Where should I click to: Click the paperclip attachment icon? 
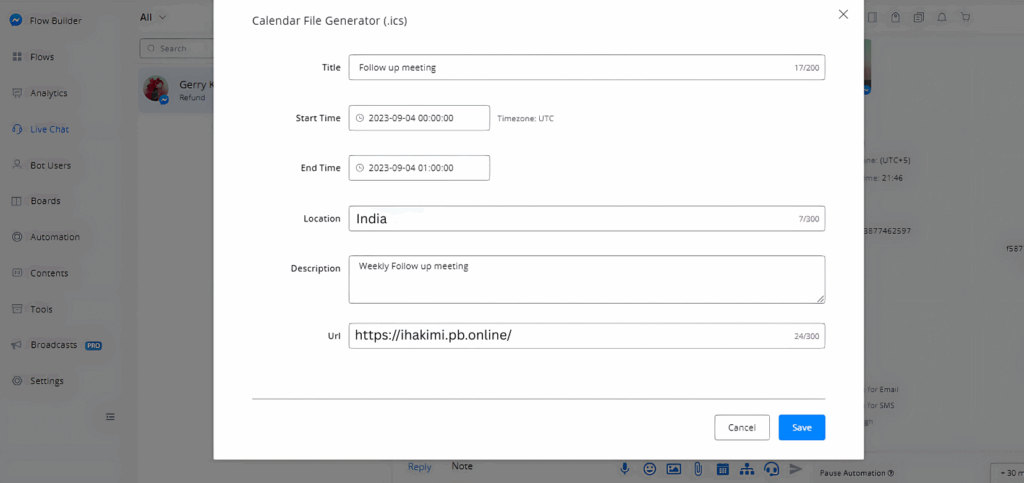click(x=698, y=468)
